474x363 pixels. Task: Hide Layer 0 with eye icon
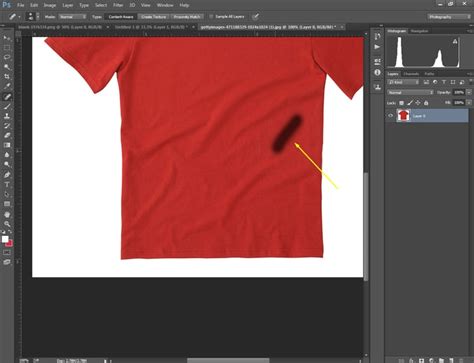(390, 116)
